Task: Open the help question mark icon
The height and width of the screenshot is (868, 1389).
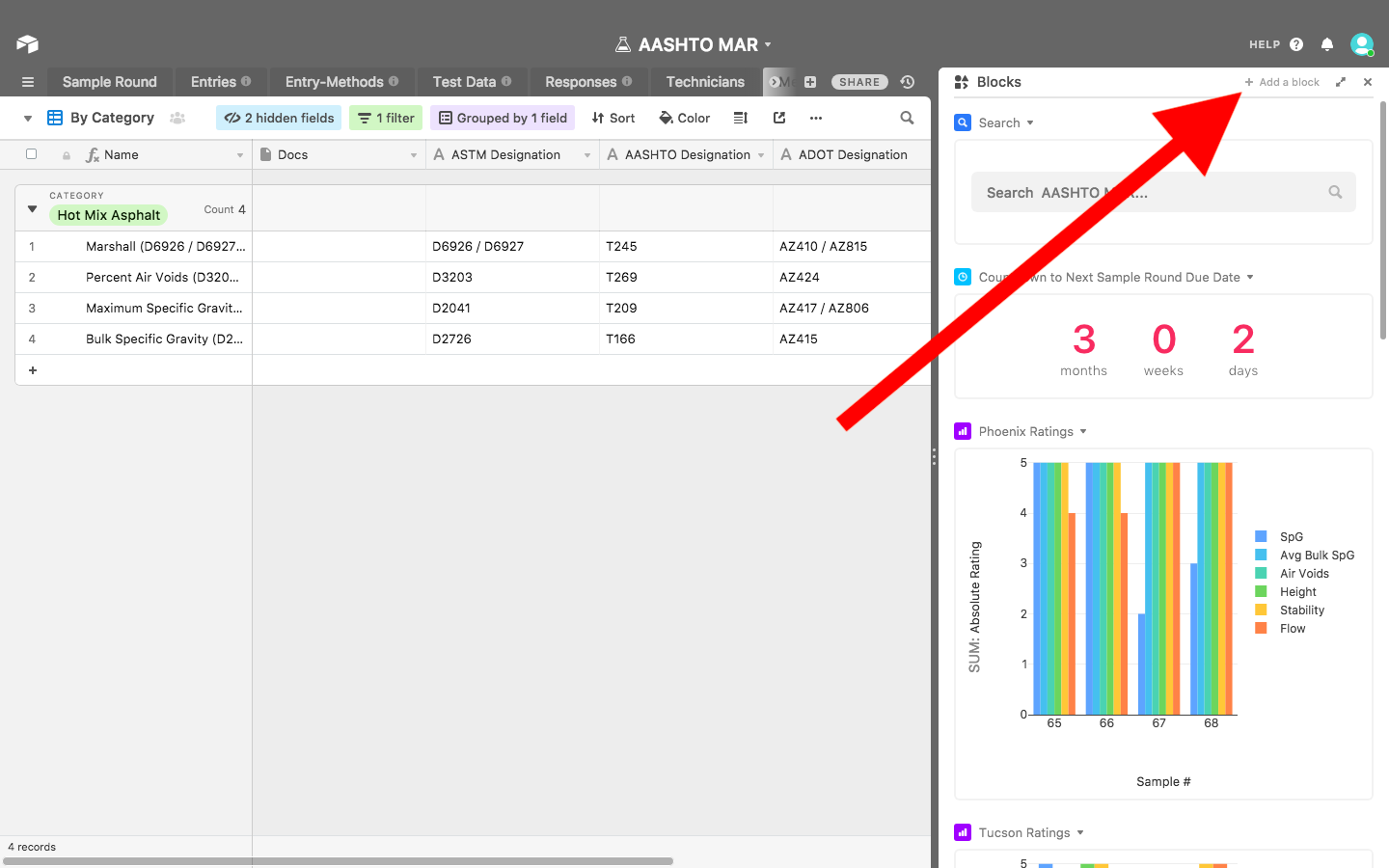Action: (x=1296, y=44)
